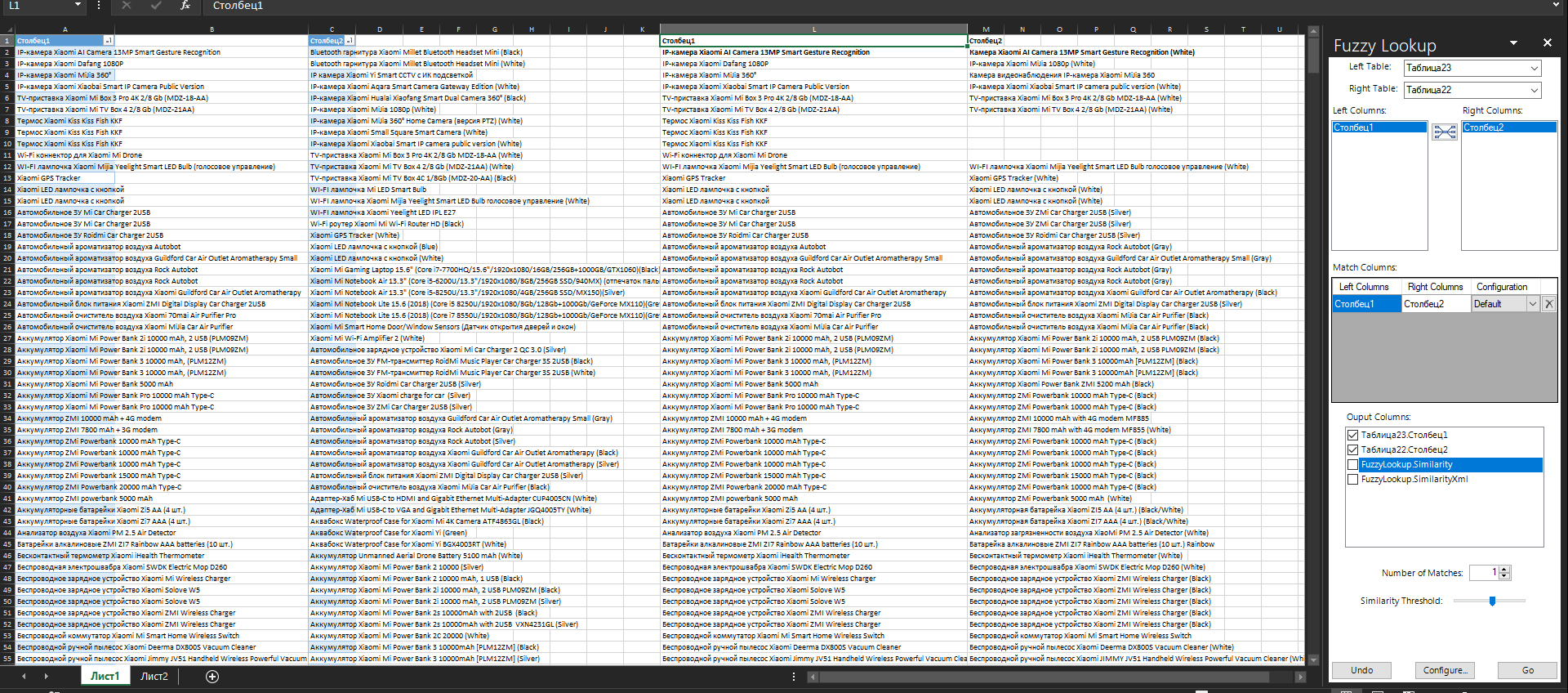Select column M header

click(x=986, y=29)
